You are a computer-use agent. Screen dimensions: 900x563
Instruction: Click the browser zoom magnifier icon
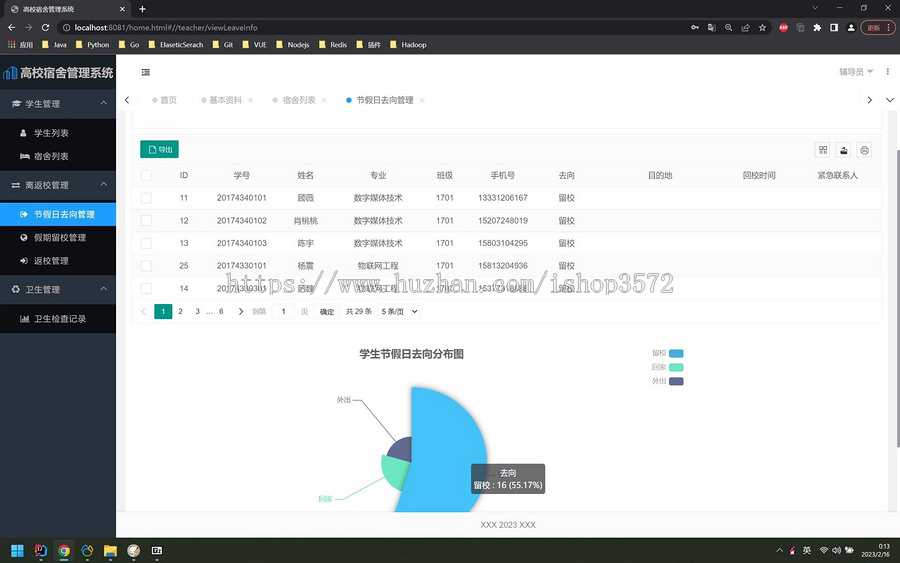728,28
